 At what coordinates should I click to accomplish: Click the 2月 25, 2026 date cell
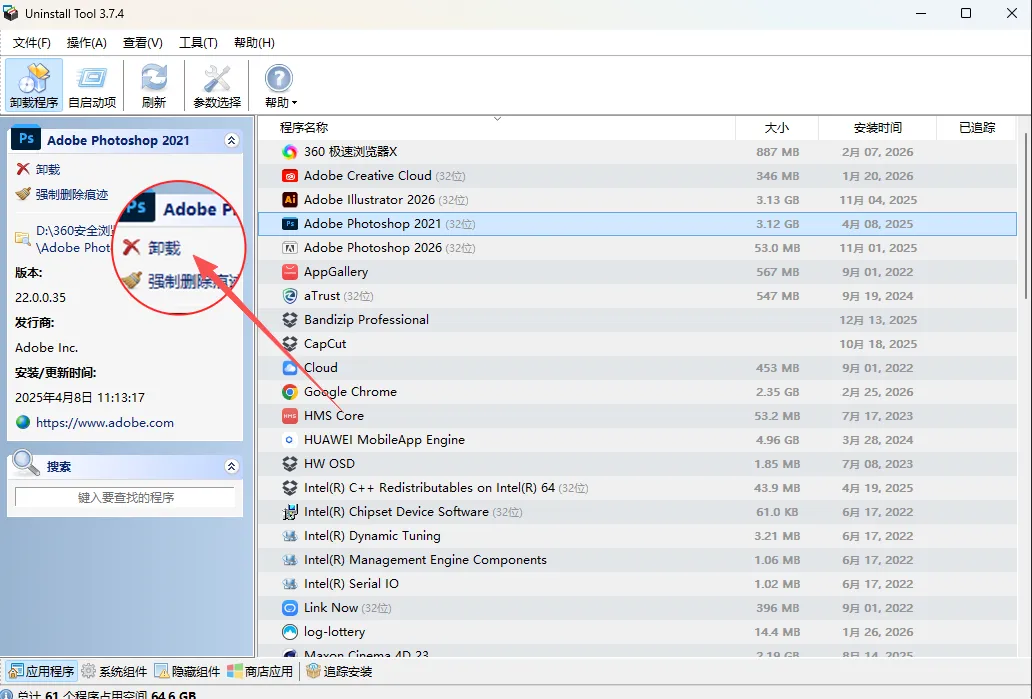[877, 392]
